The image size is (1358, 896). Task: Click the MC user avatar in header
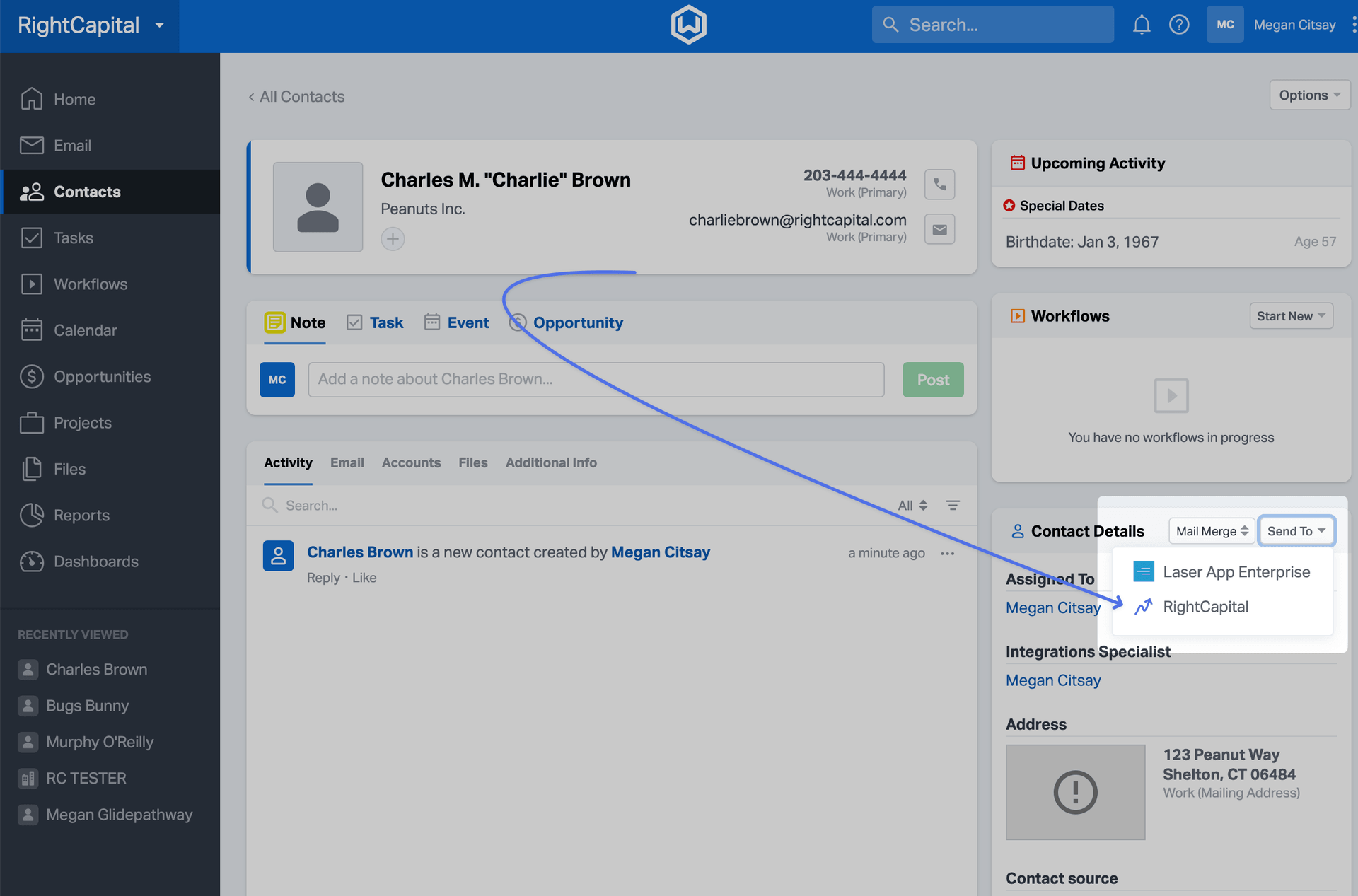point(1225,25)
